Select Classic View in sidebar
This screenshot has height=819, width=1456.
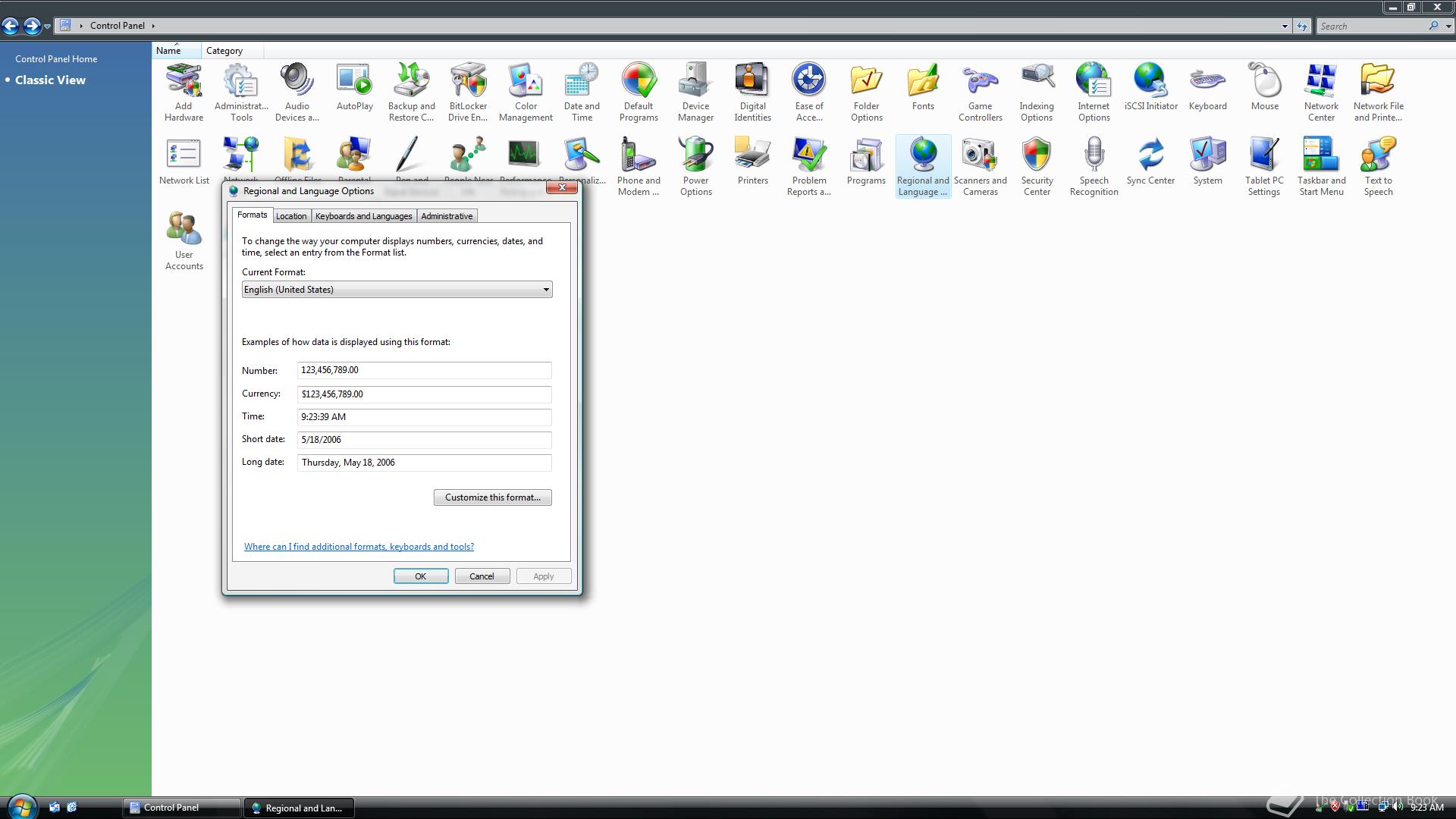[50, 80]
